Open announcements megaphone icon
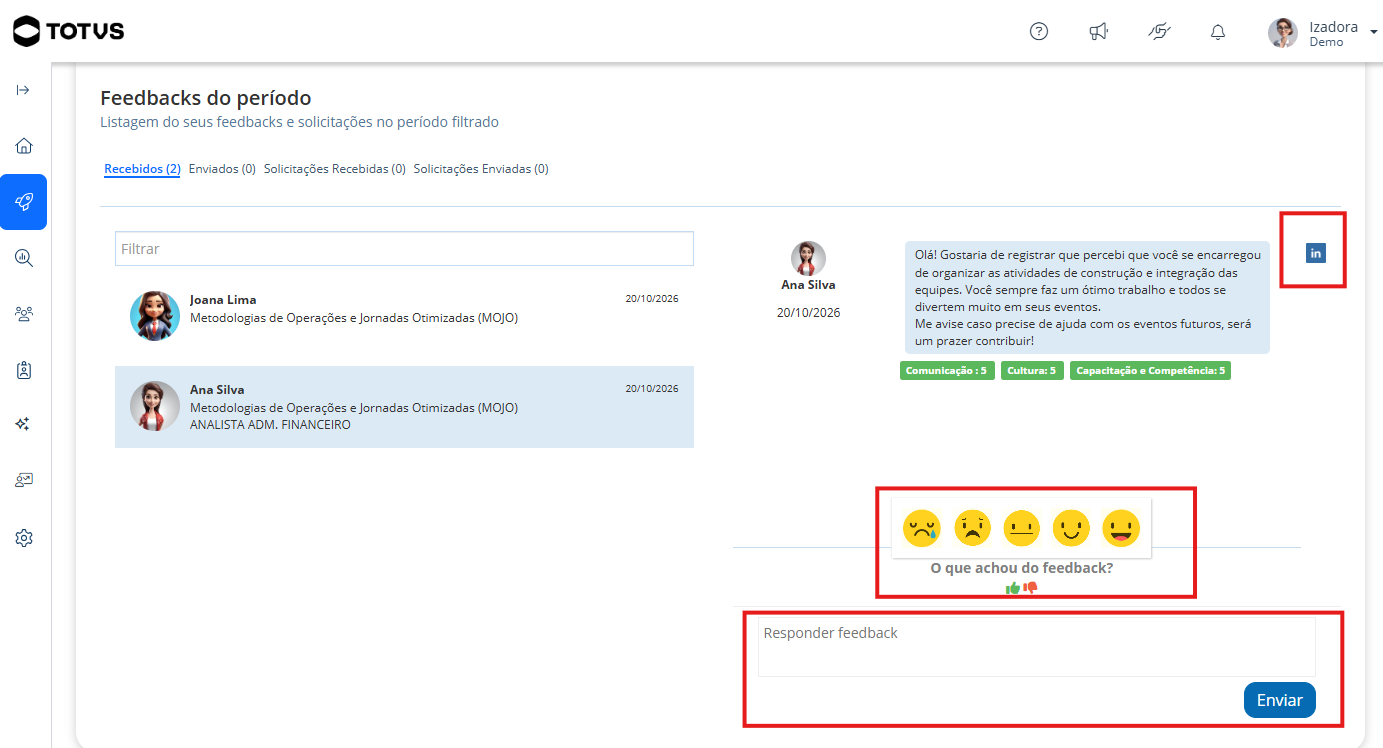Image resolution: width=1383 pixels, height=748 pixels. (x=1098, y=32)
